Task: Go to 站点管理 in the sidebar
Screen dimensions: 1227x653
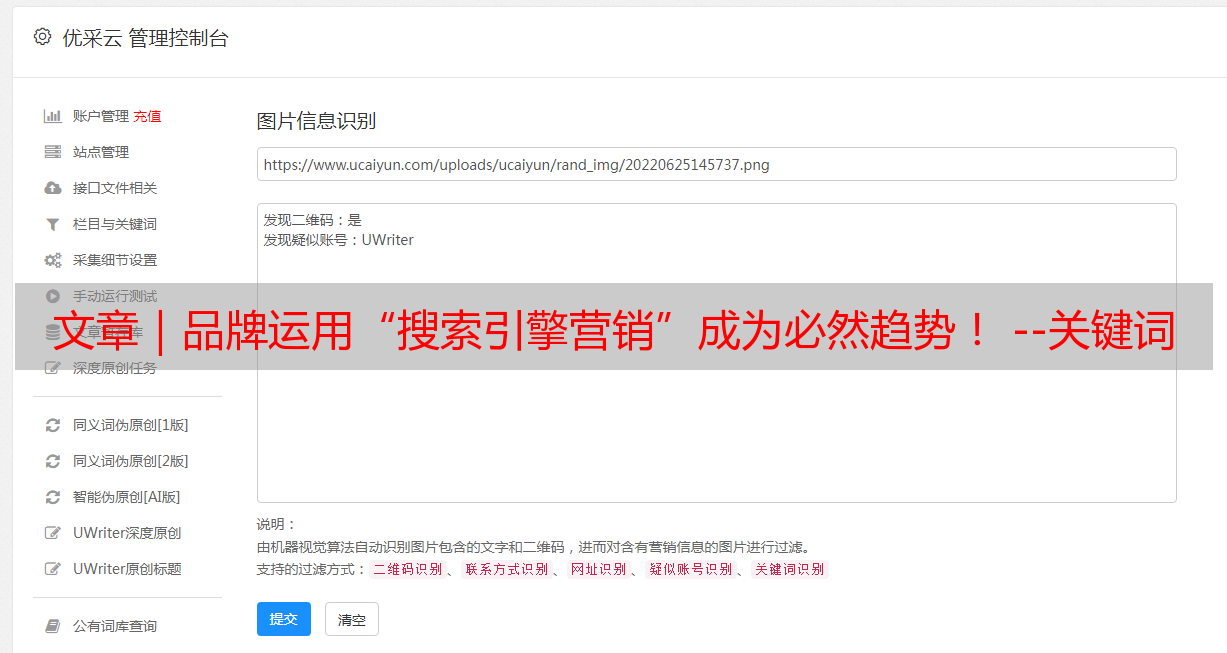Action: tap(101, 152)
